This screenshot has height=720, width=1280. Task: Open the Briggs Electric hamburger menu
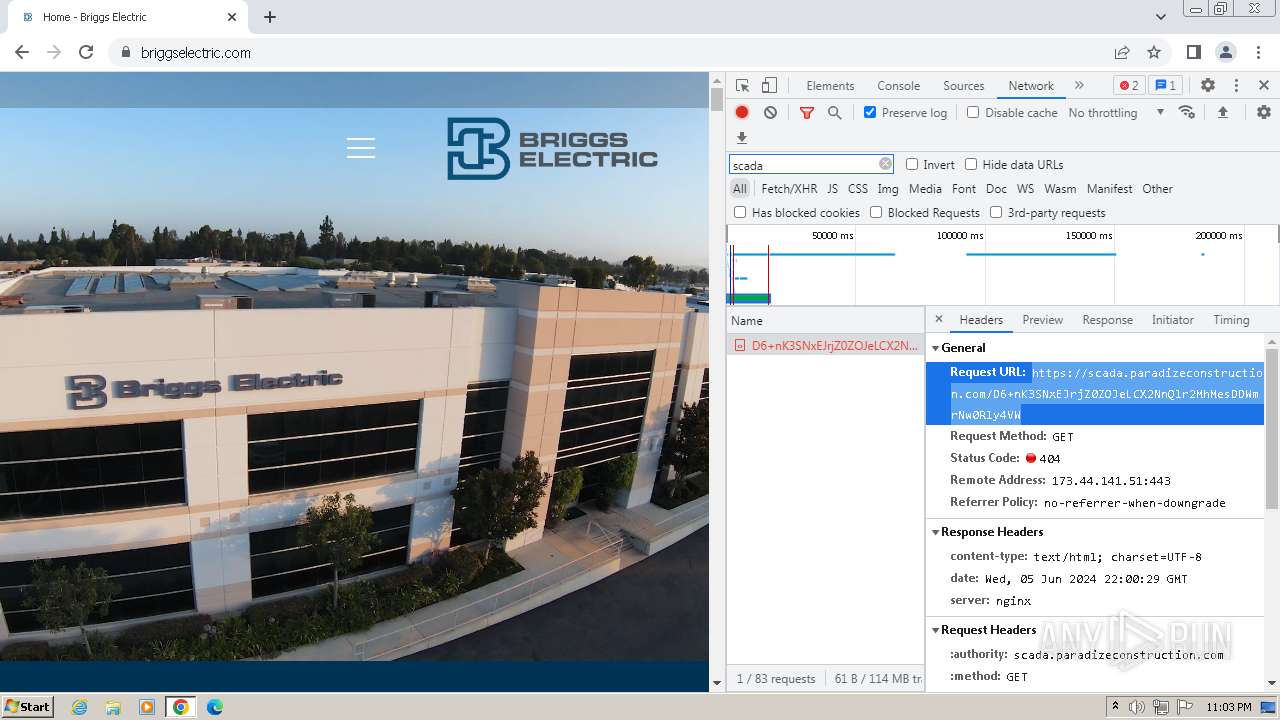click(x=361, y=148)
